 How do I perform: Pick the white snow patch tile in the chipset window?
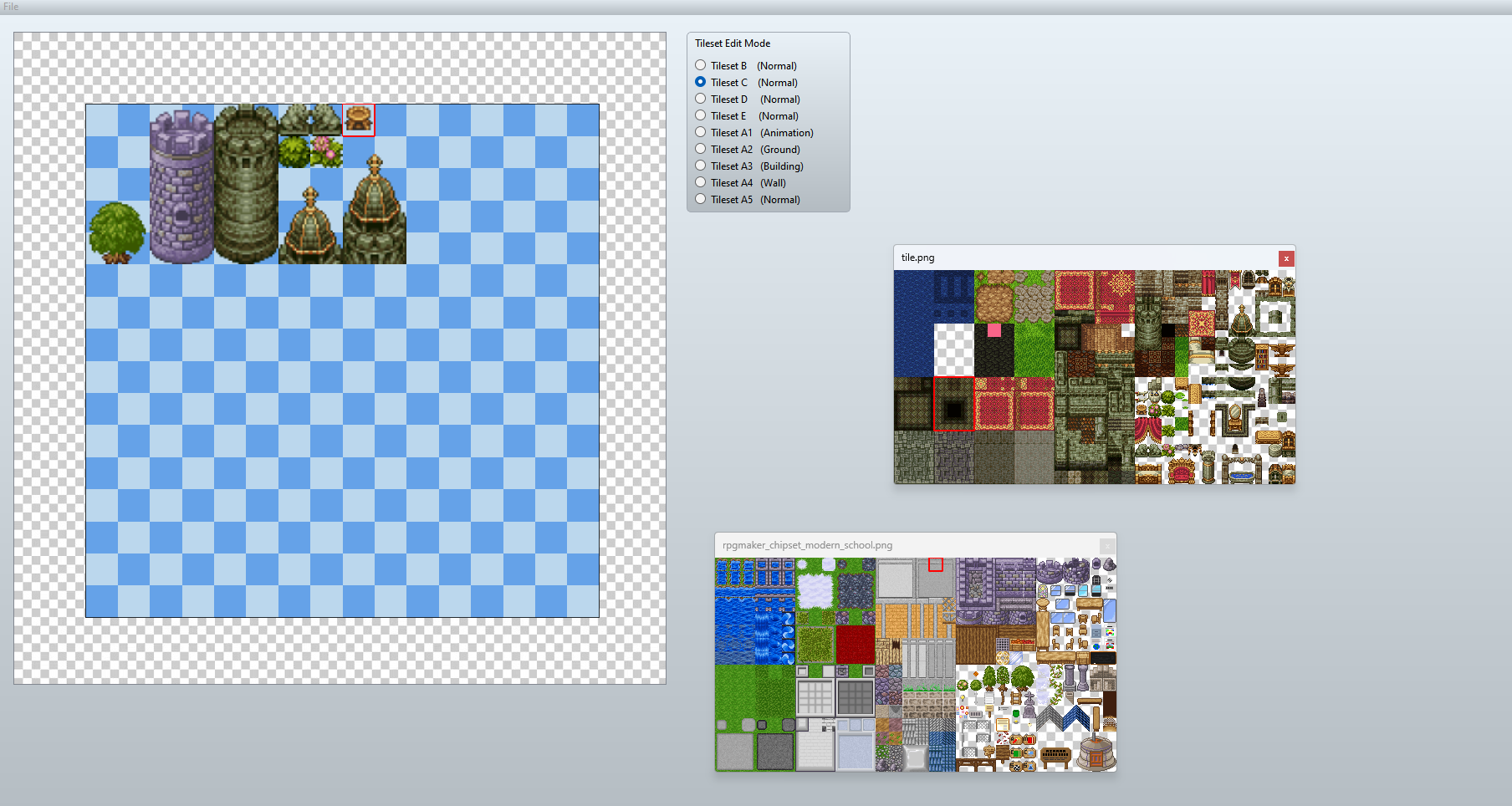coord(815,591)
